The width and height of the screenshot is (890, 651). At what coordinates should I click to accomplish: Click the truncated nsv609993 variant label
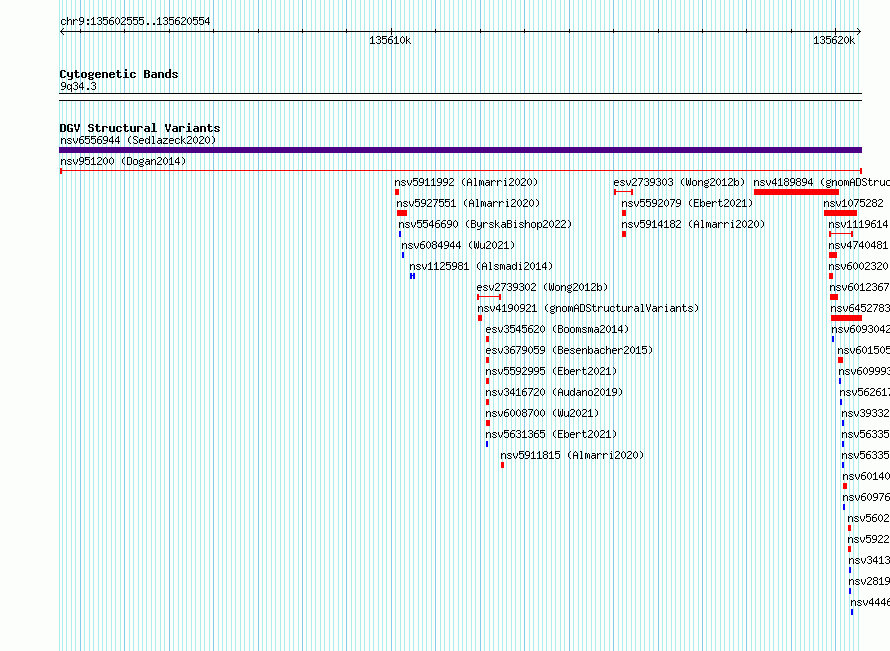864,371
